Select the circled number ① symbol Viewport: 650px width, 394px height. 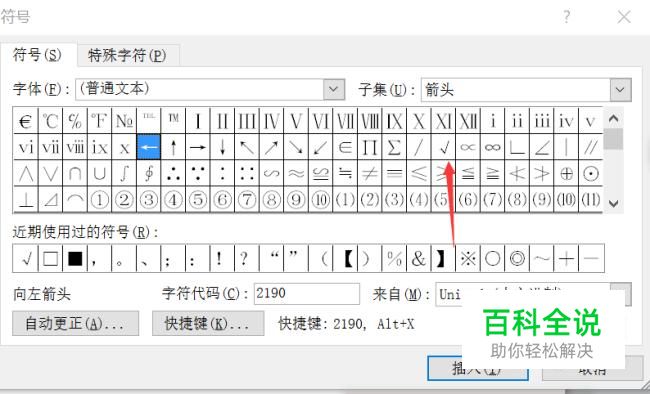coord(99,199)
